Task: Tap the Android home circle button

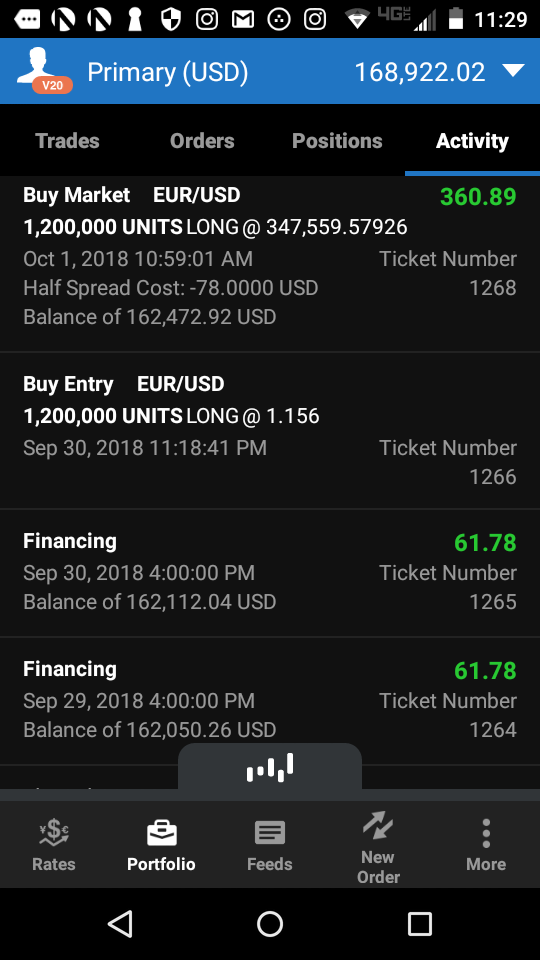Action: click(270, 924)
